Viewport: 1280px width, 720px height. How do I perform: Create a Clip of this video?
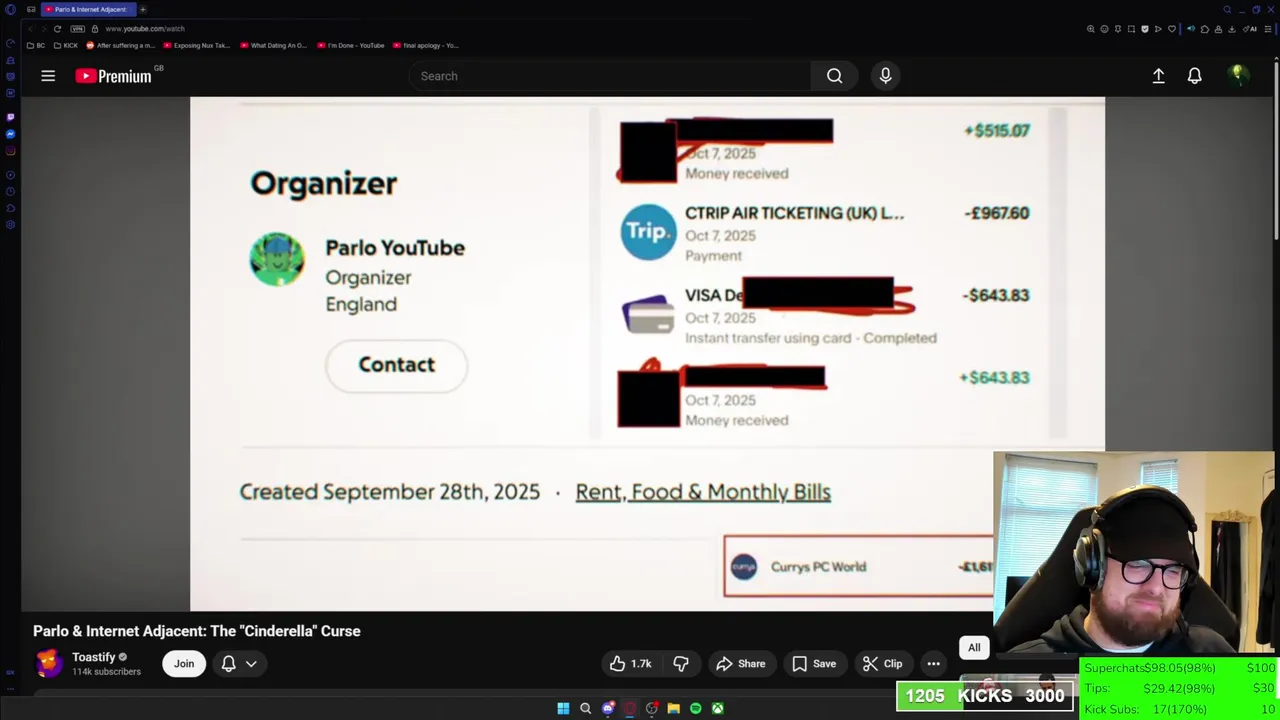point(882,664)
